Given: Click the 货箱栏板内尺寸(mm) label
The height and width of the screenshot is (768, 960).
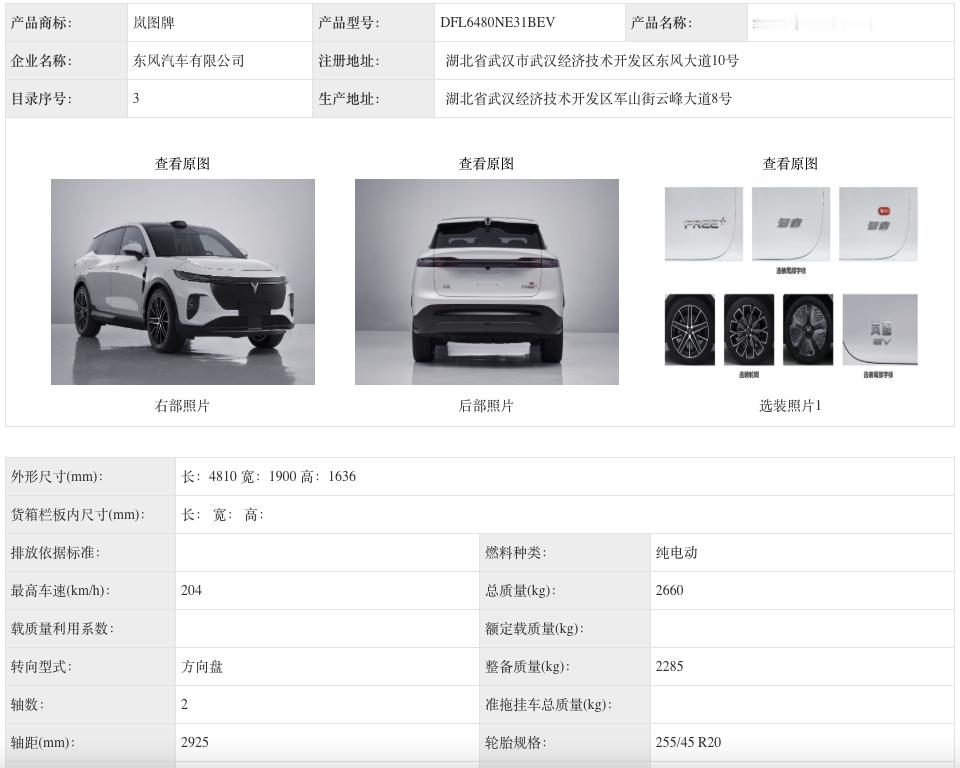Looking at the screenshot, I should (x=78, y=514).
